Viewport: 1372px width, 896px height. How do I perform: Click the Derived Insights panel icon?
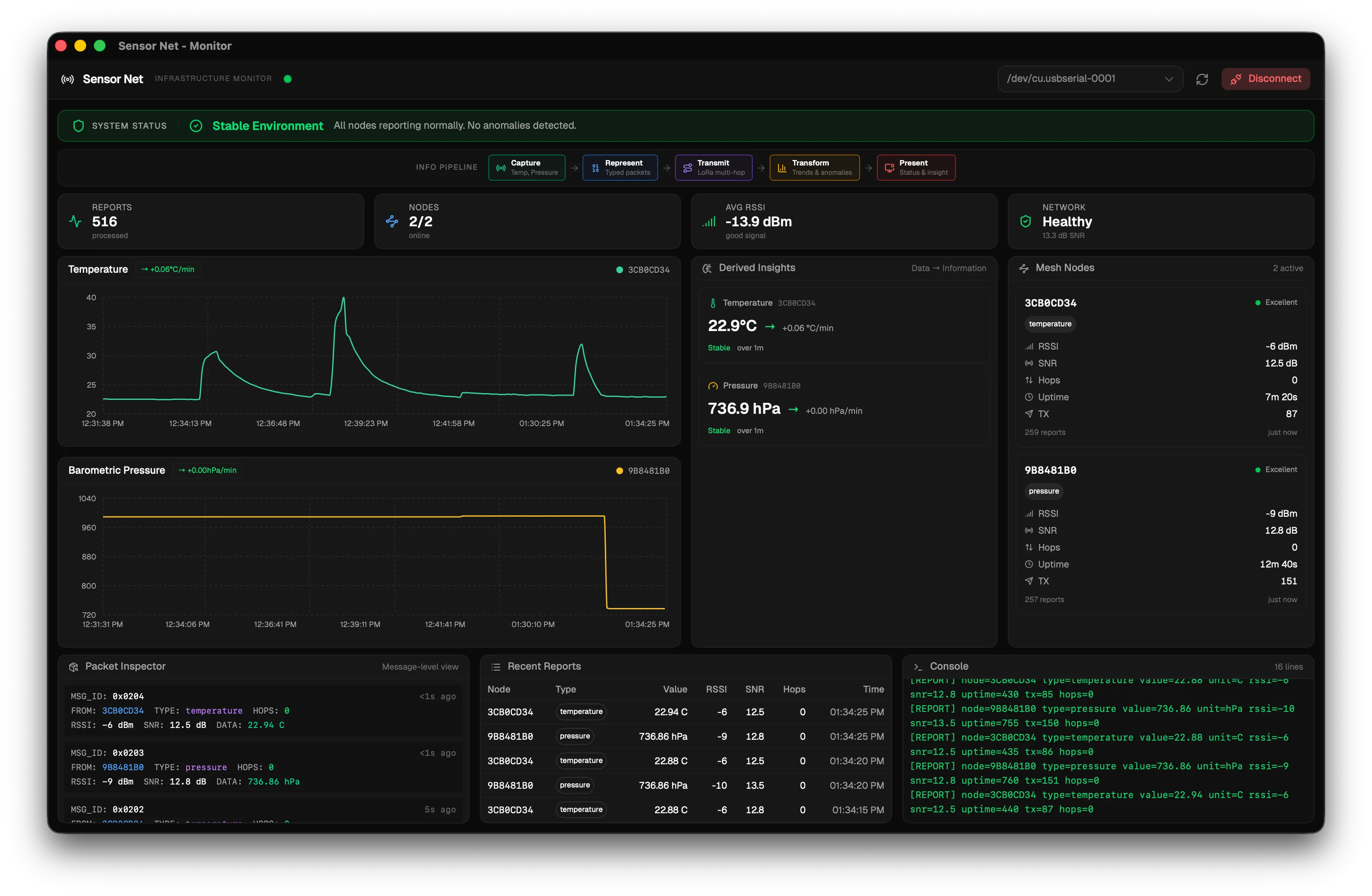point(707,268)
